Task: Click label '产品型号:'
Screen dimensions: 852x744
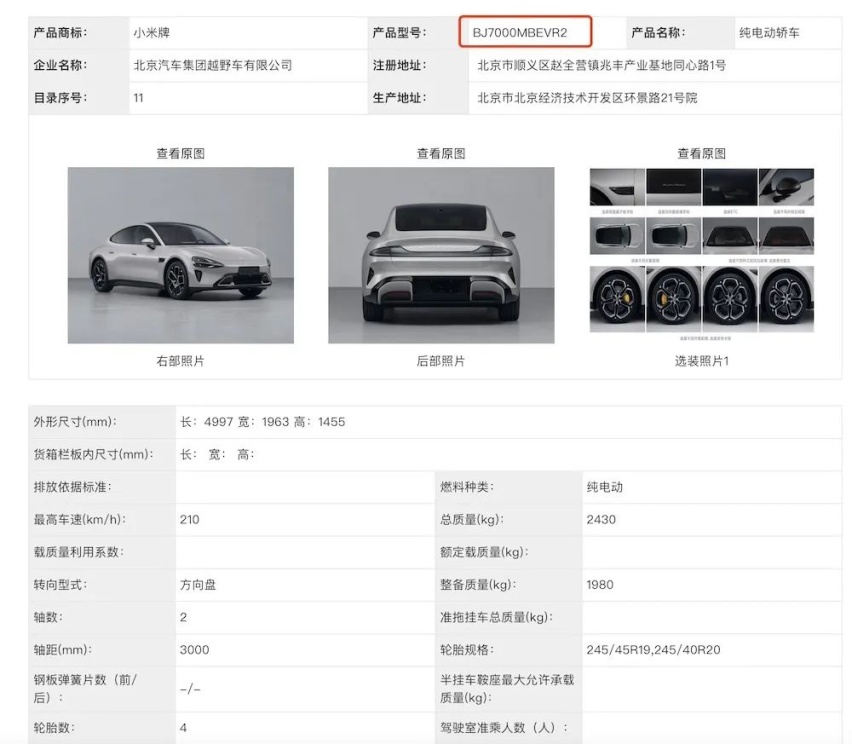Action: [x=399, y=33]
